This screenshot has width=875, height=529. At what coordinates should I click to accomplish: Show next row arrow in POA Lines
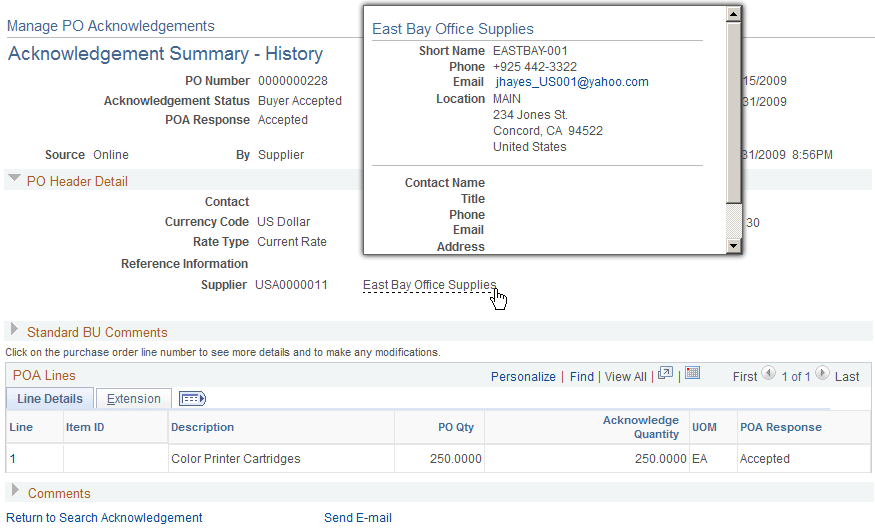pyautogui.click(x=822, y=373)
